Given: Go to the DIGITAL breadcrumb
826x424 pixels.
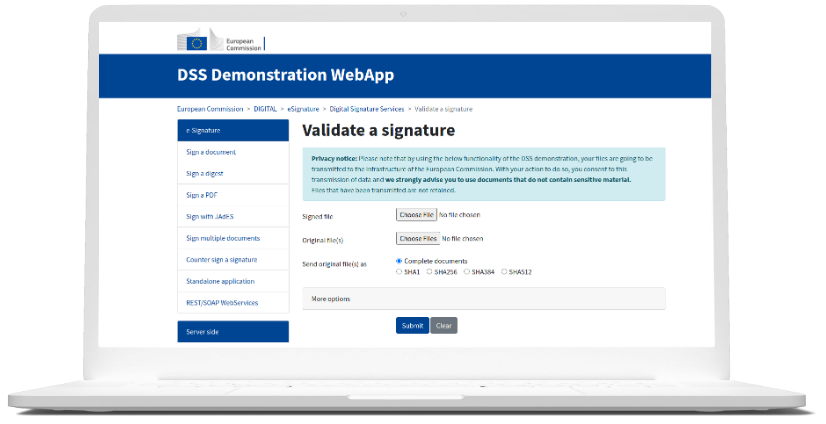Looking at the screenshot, I should point(265,109).
